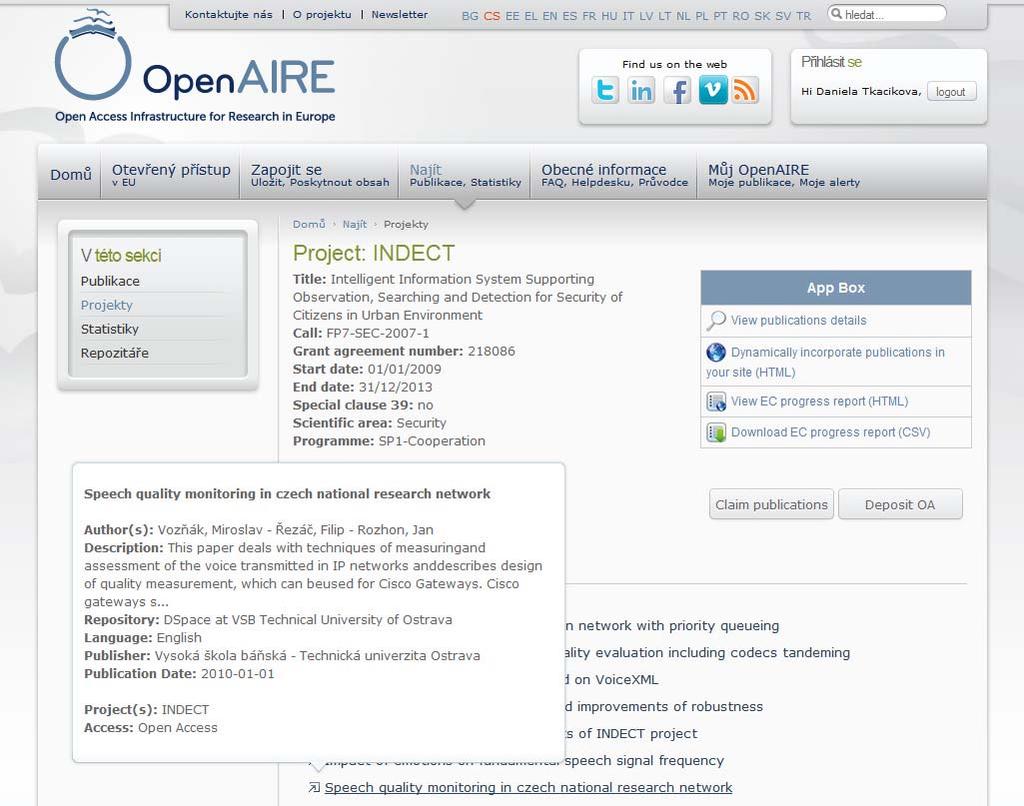Click the hledat search field

pos(887,14)
